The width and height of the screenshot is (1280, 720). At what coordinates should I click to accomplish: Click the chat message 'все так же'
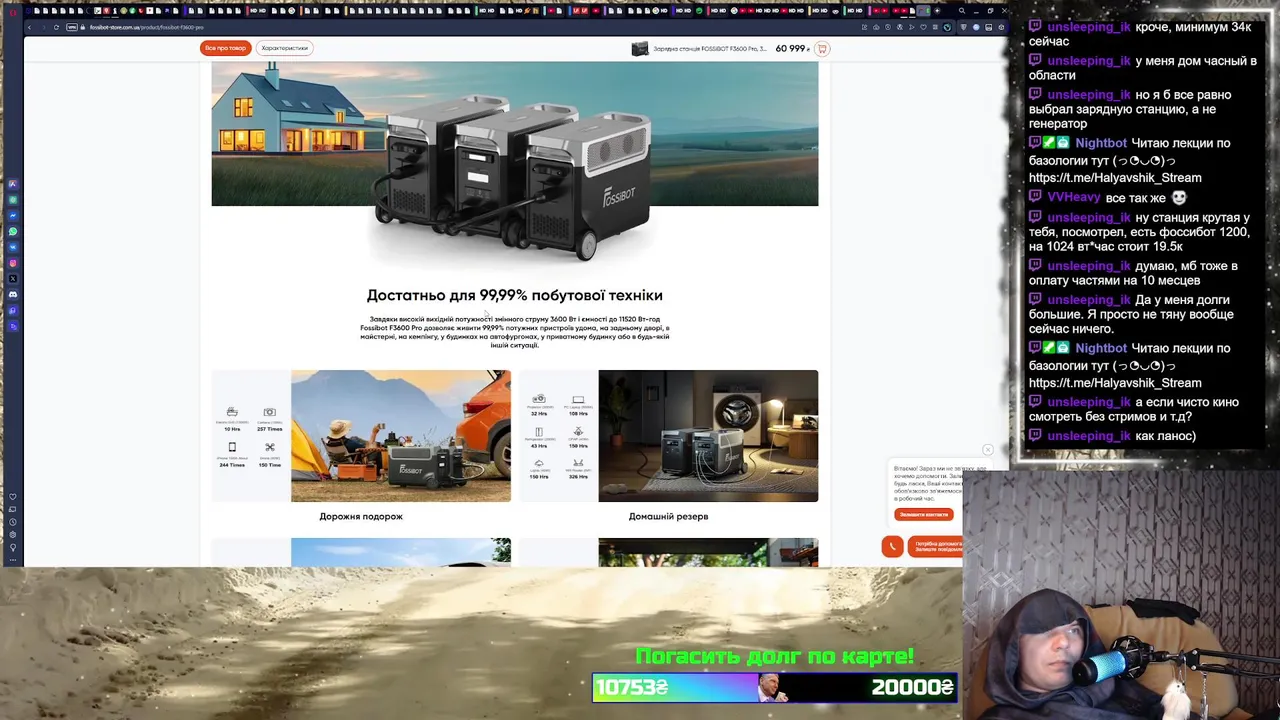pyautogui.click(x=1136, y=198)
